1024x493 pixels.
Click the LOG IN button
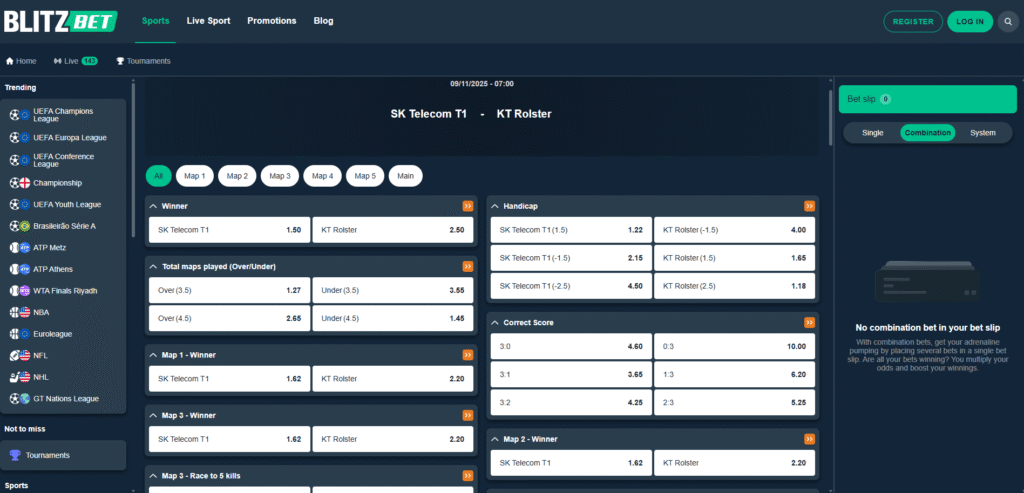pyautogui.click(x=970, y=22)
